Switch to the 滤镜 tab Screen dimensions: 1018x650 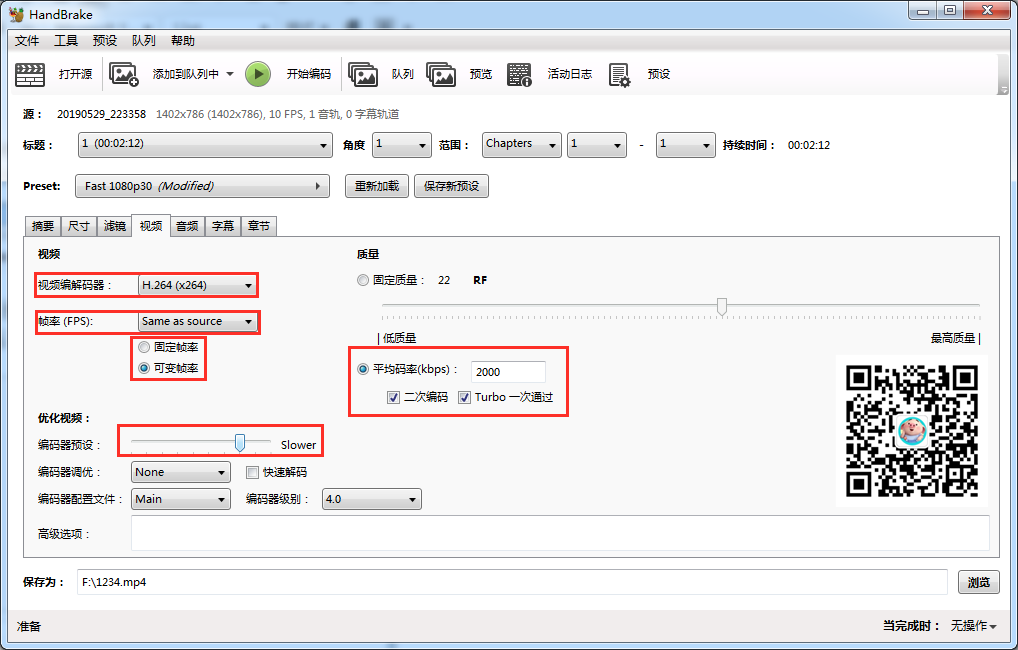tap(114, 226)
